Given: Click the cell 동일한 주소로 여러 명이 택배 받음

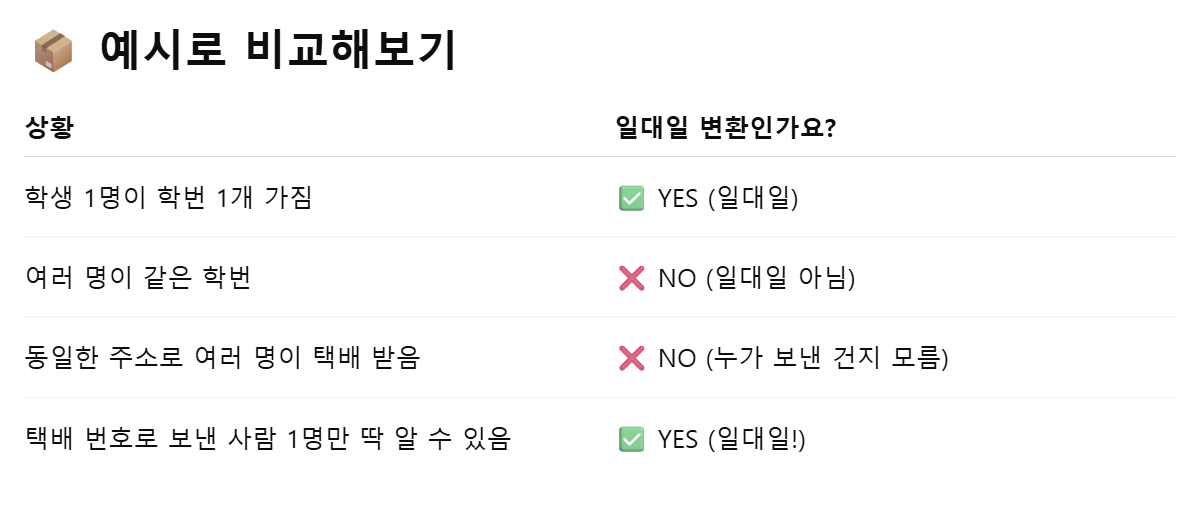Looking at the screenshot, I should [x=223, y=359].
